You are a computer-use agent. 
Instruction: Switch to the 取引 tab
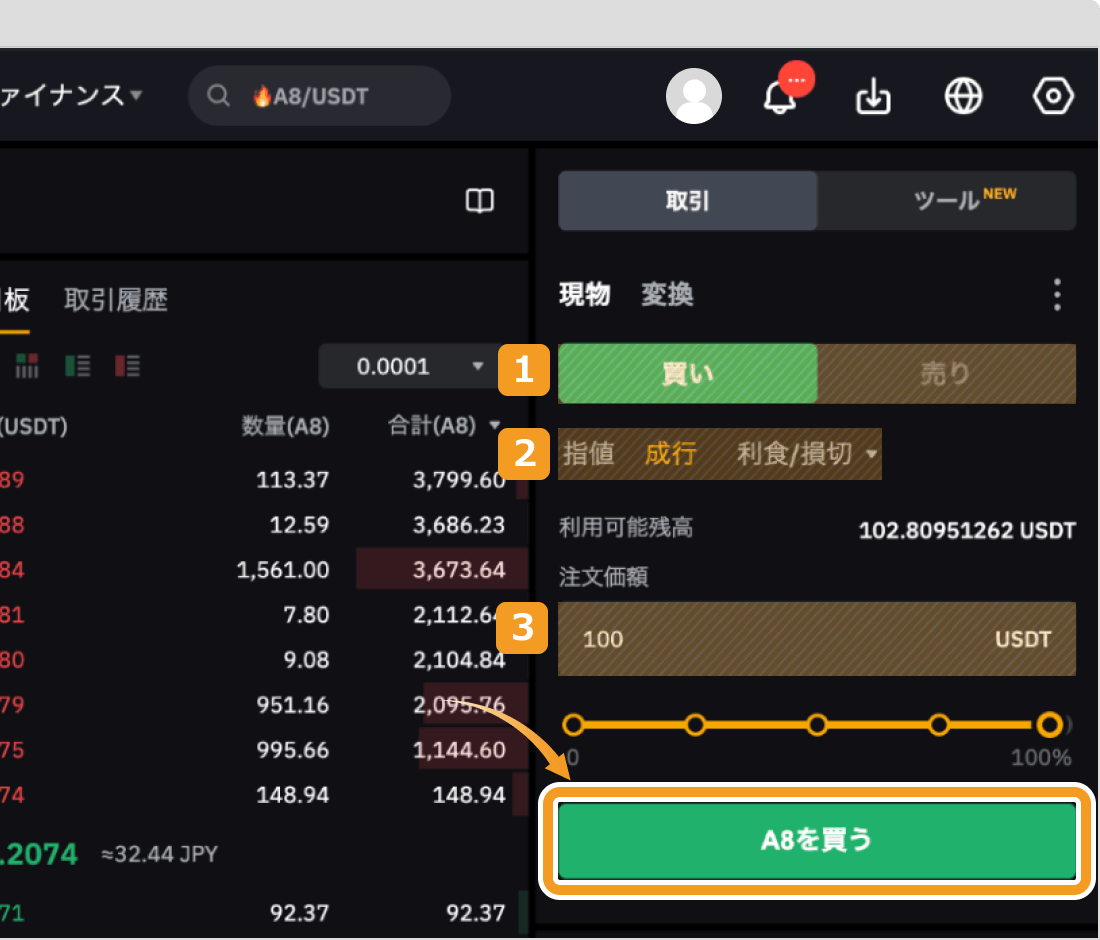click(688, 201)
